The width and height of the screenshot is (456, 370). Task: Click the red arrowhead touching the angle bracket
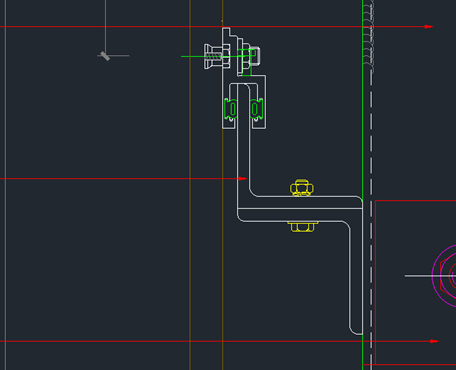243,179
